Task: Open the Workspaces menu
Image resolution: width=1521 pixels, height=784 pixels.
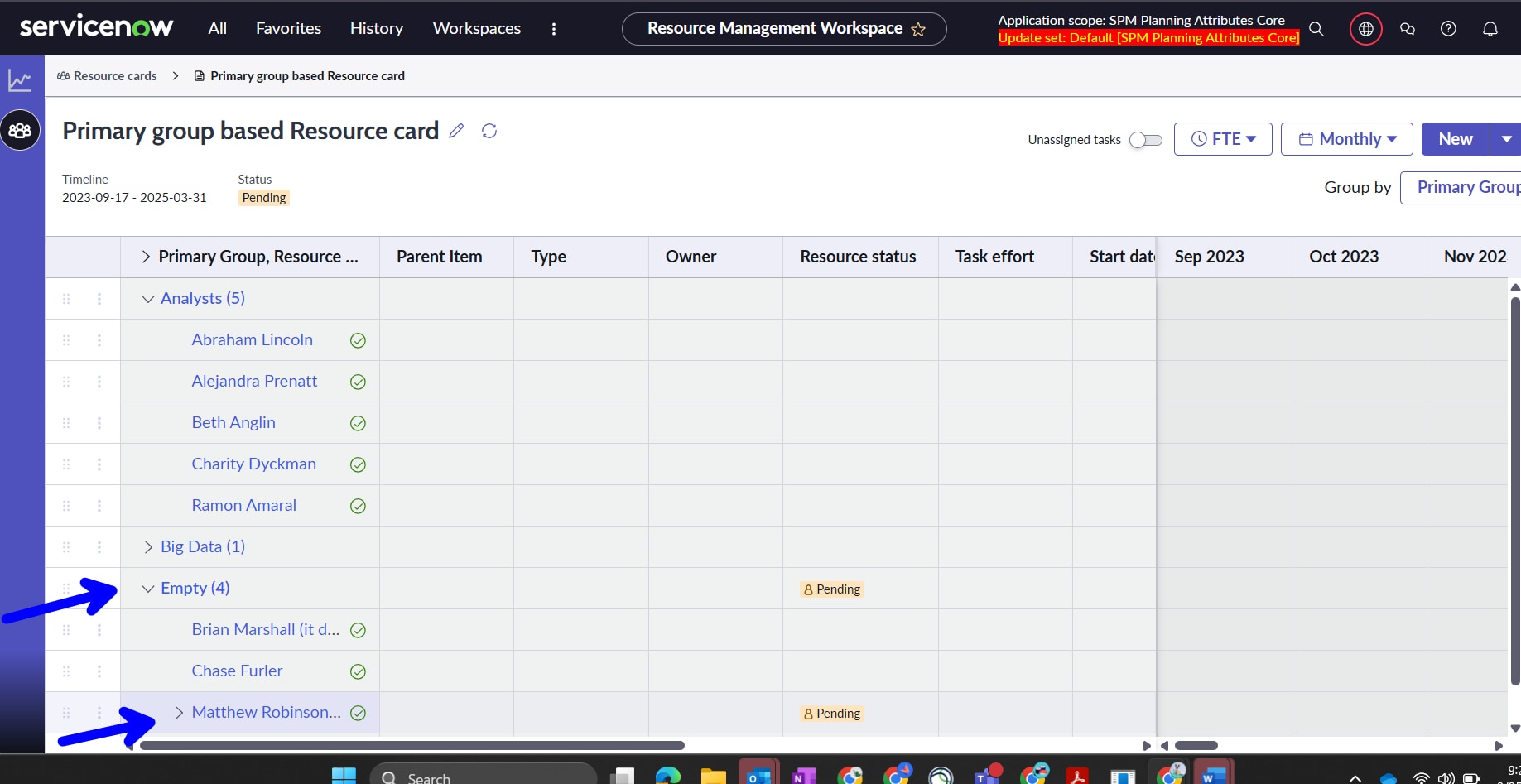Action: tap(476, 28)
